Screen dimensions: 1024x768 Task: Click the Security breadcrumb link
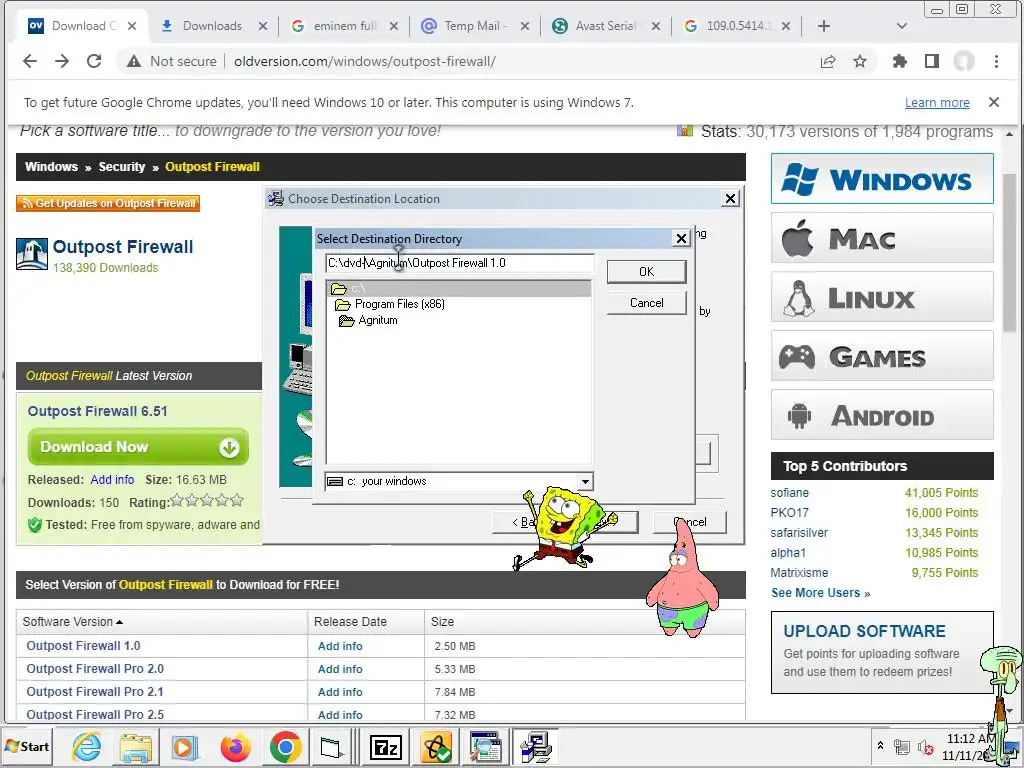point(121,167)
